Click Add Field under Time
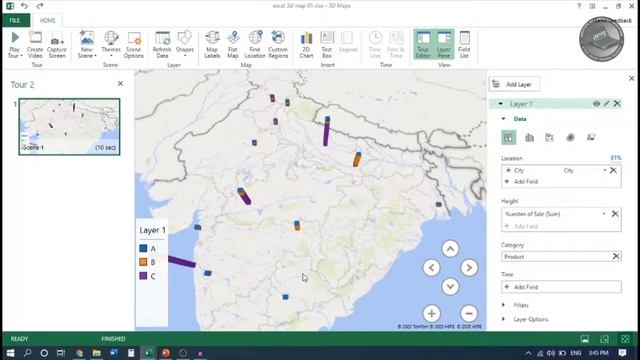Image resolution: width=640 pixels, height=360 pixels. 561,287
